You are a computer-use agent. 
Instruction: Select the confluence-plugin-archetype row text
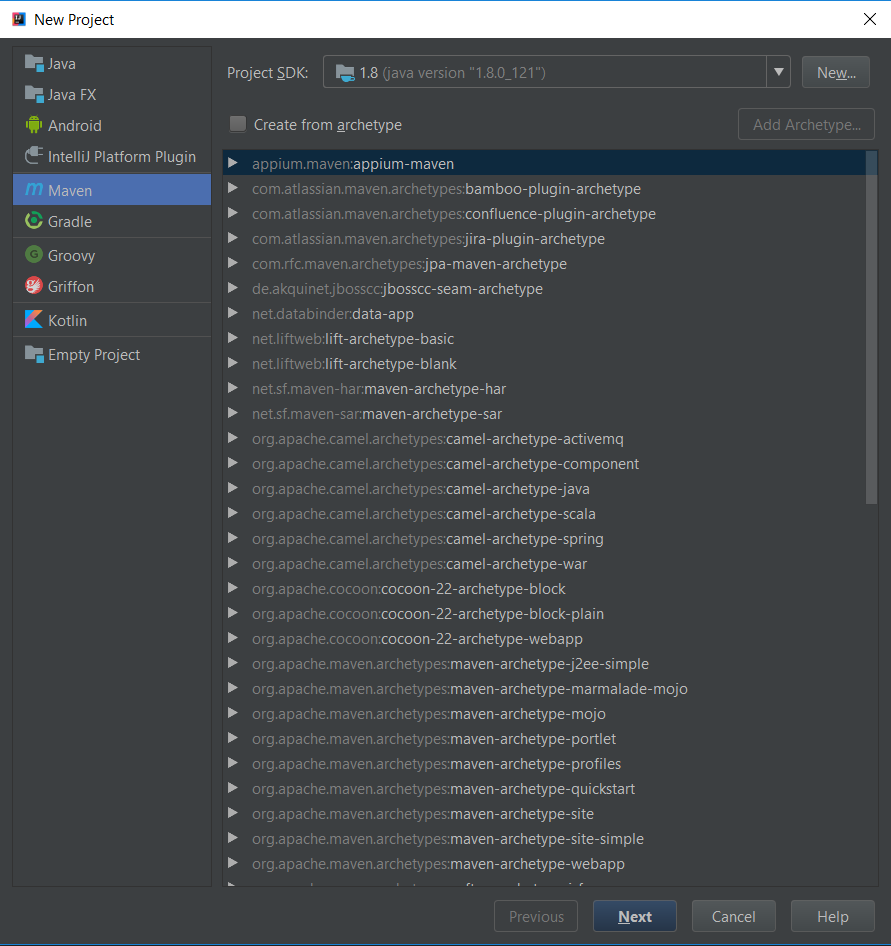tap(454, 214)
